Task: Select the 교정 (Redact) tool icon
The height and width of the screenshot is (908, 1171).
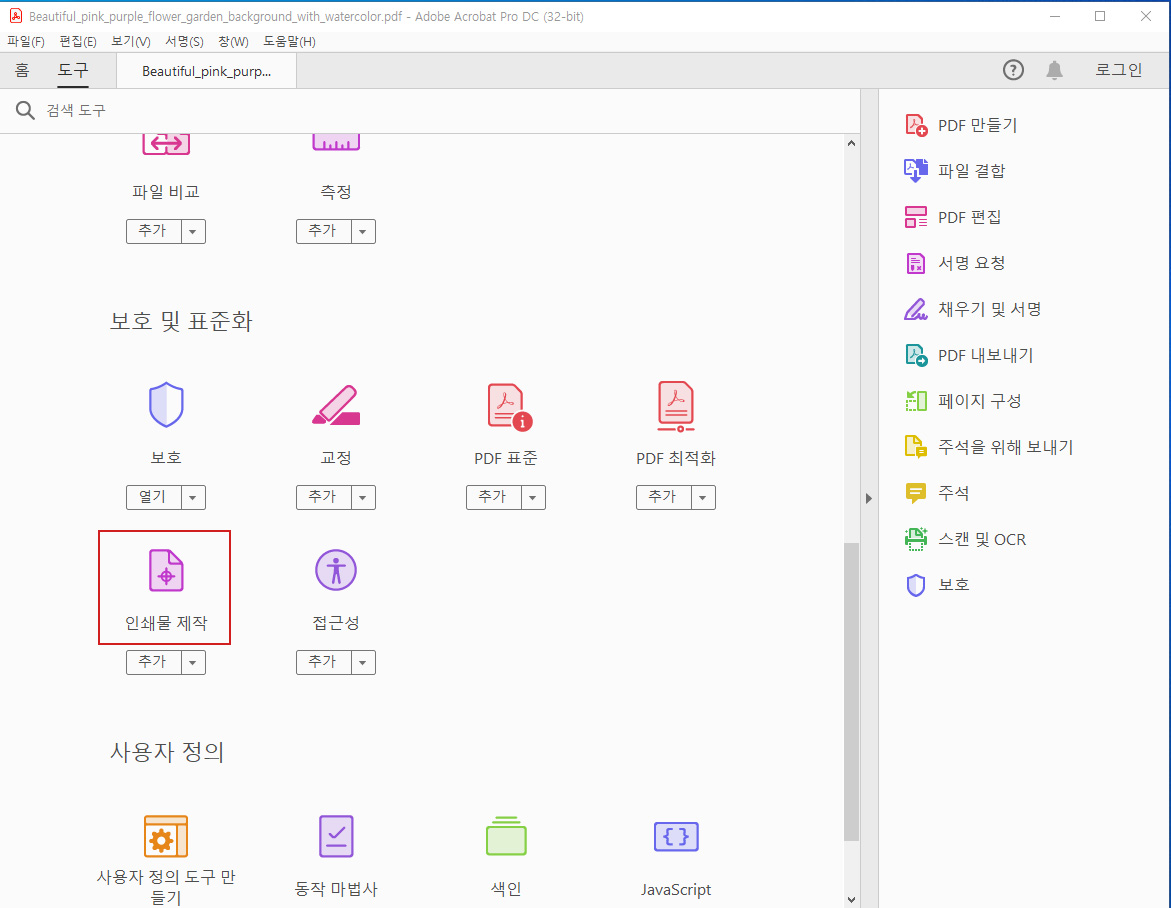Action: click(336, 405)
